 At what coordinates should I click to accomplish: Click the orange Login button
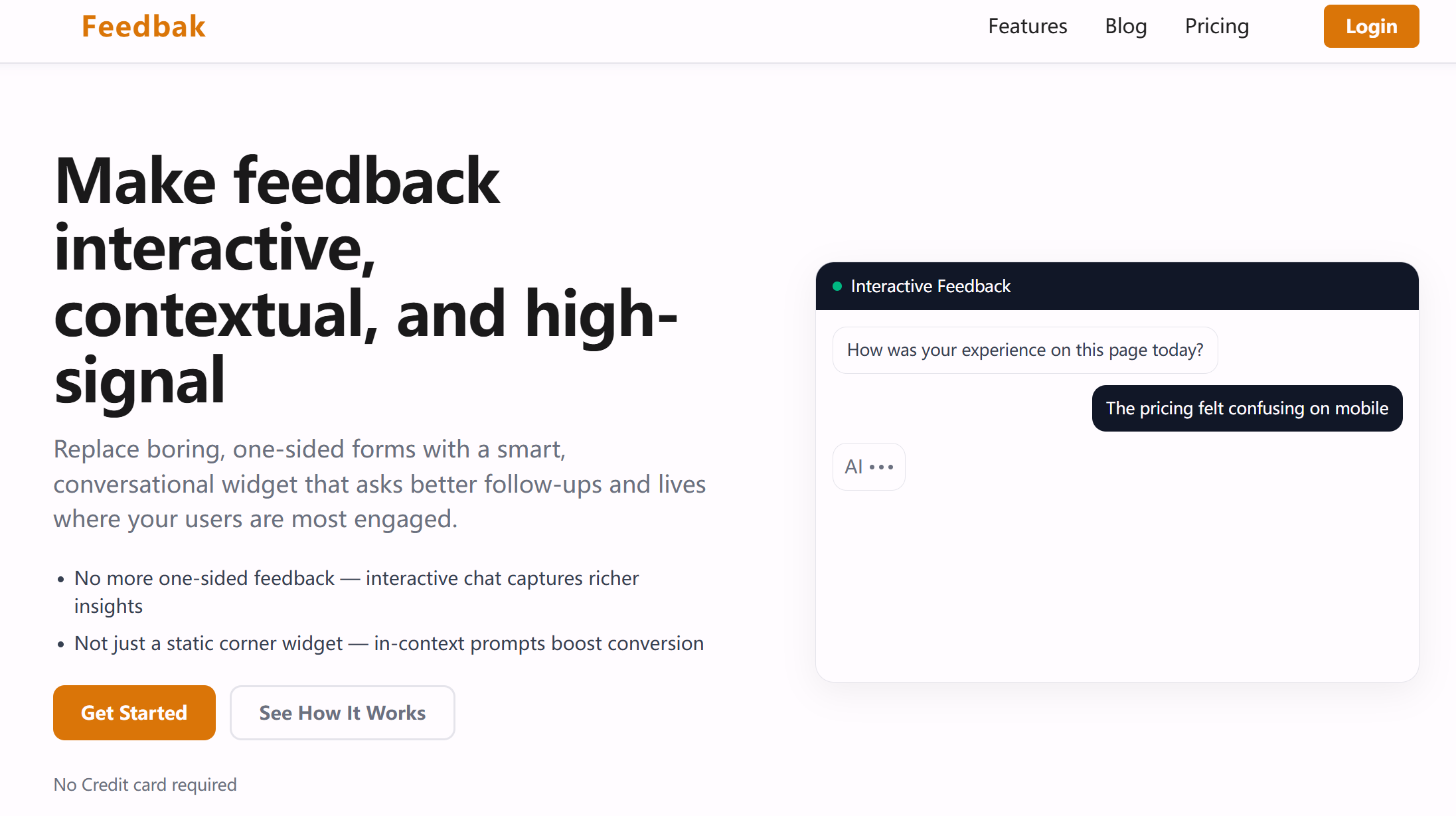pyautogui.click(x=1371, y=26)
